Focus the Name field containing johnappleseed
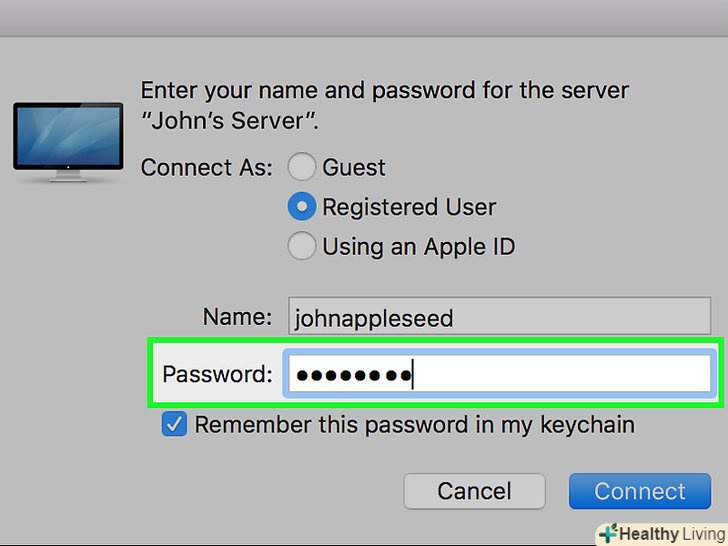Viewport: 728px width, 546px height. coord(498,318)
